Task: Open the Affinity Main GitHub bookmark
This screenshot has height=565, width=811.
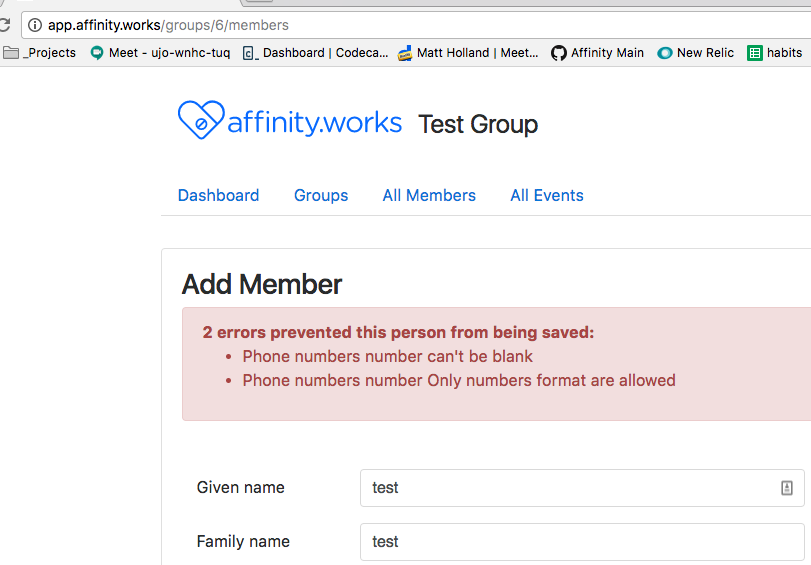Action: point(597,53)
